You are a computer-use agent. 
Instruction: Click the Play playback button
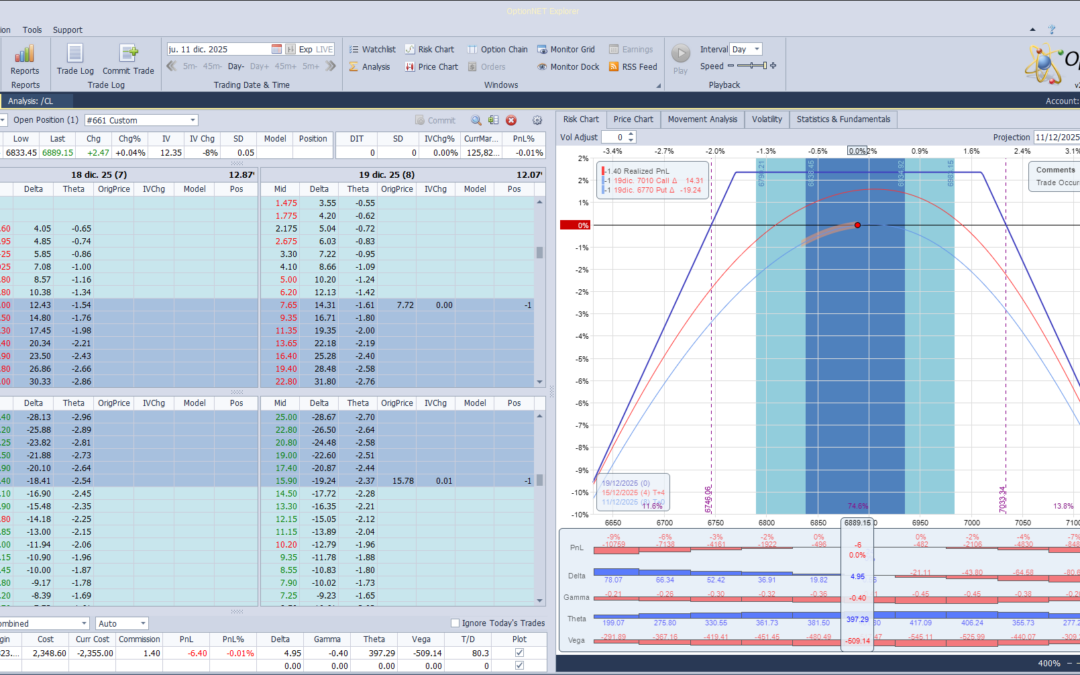pyautogui.click(x=681, y=59)
